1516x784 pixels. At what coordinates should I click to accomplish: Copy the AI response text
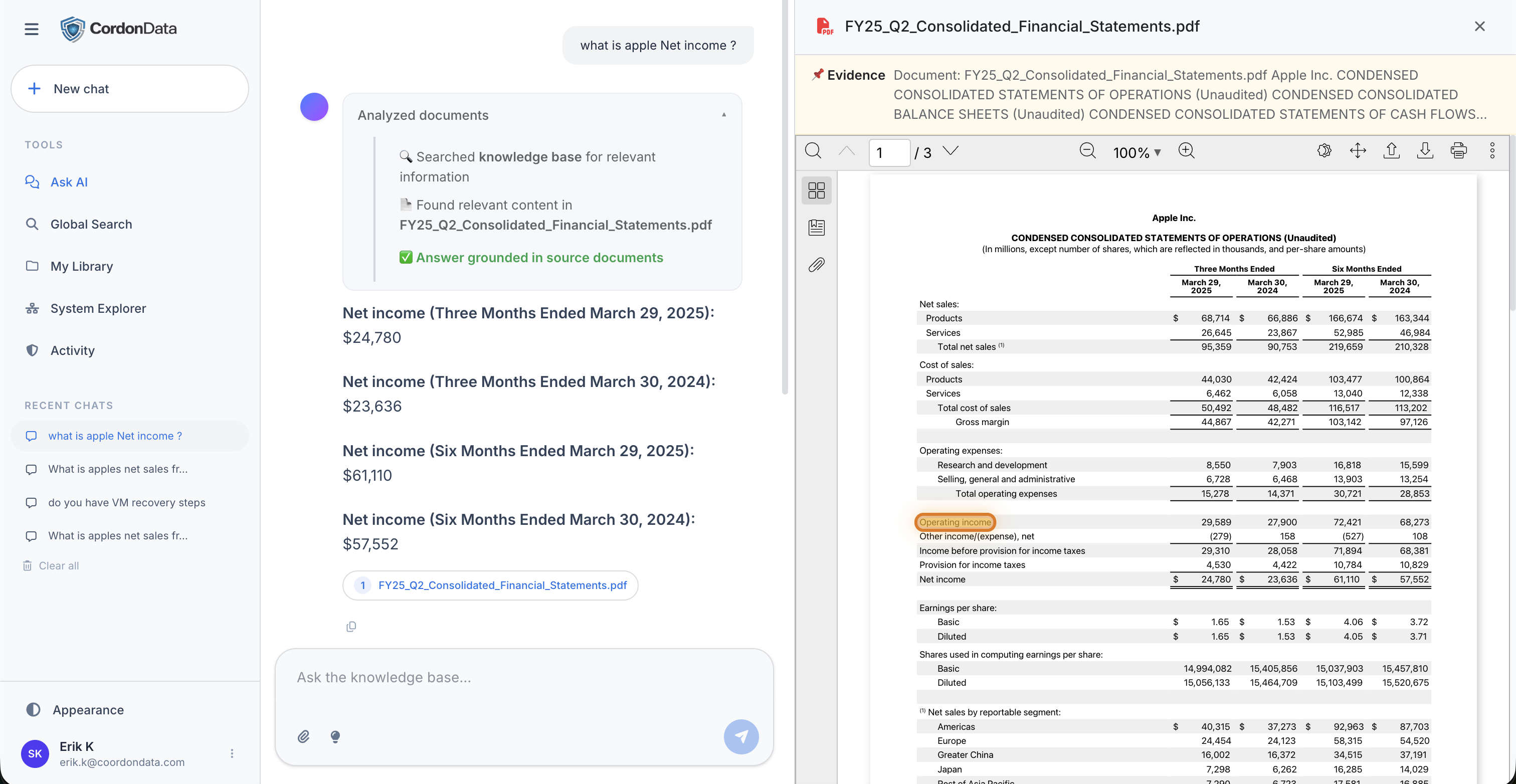[351, 626]
